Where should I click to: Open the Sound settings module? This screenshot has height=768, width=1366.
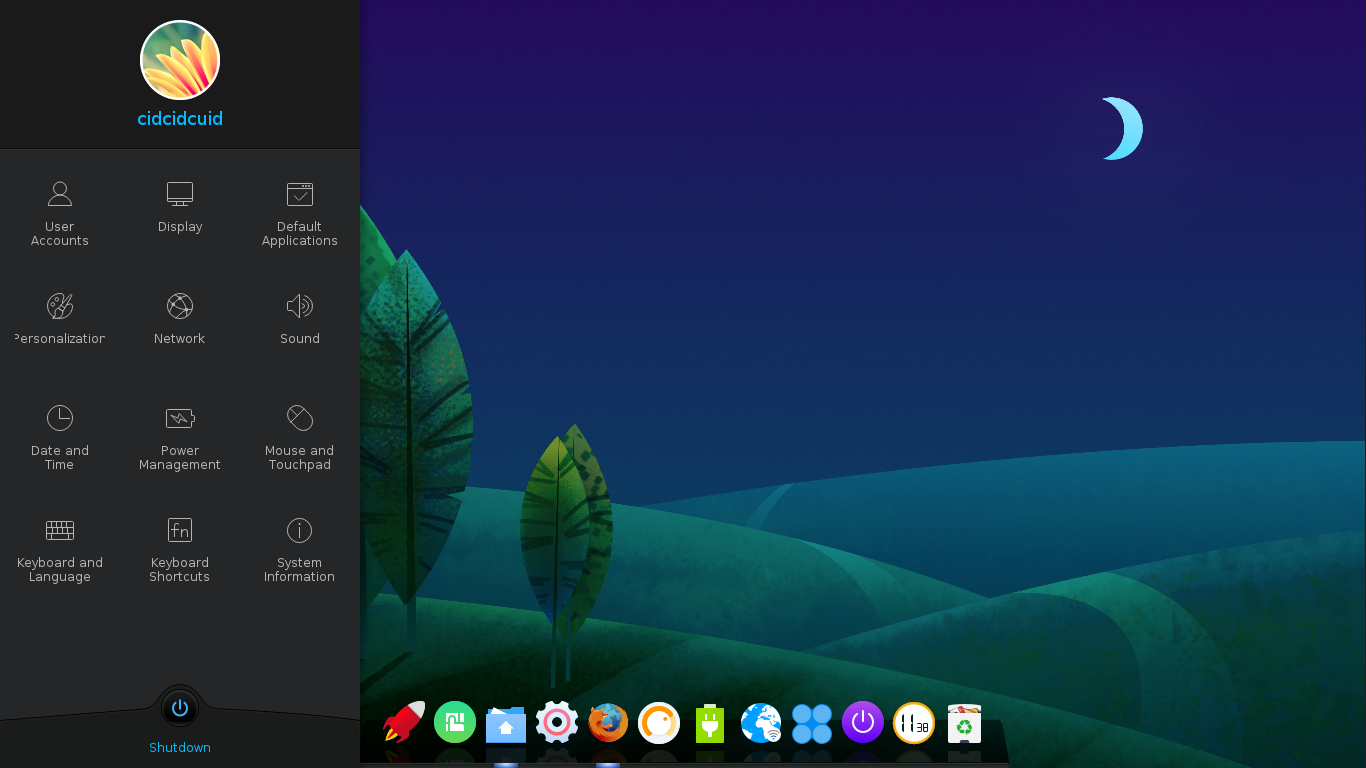[299, 318]
